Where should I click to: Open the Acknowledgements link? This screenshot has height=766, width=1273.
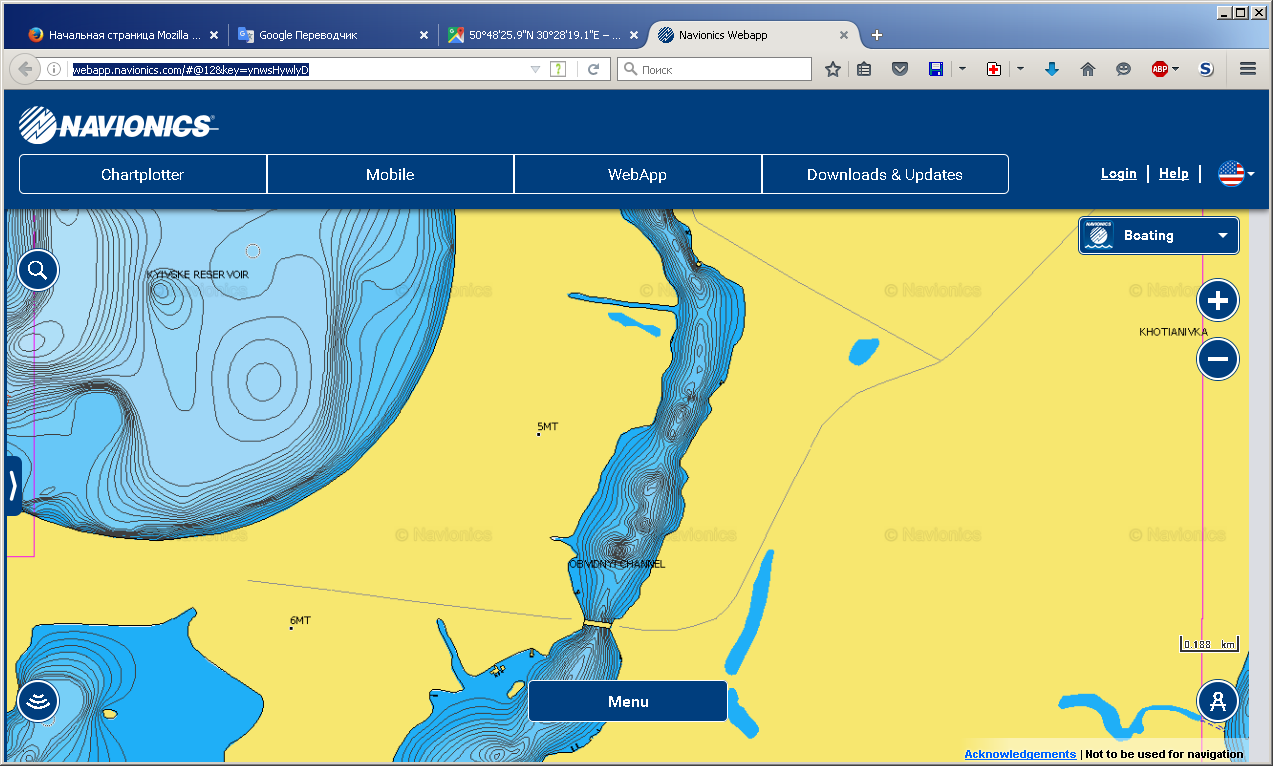coord(1020,754)
